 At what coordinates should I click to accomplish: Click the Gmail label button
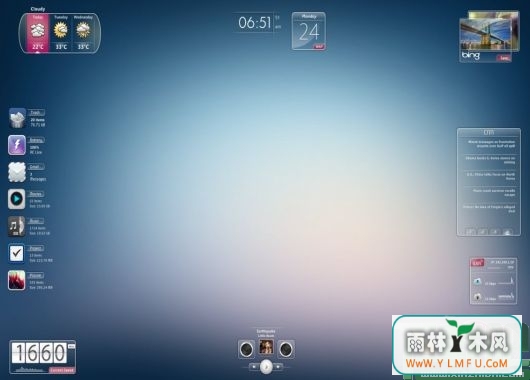[37, 167]
